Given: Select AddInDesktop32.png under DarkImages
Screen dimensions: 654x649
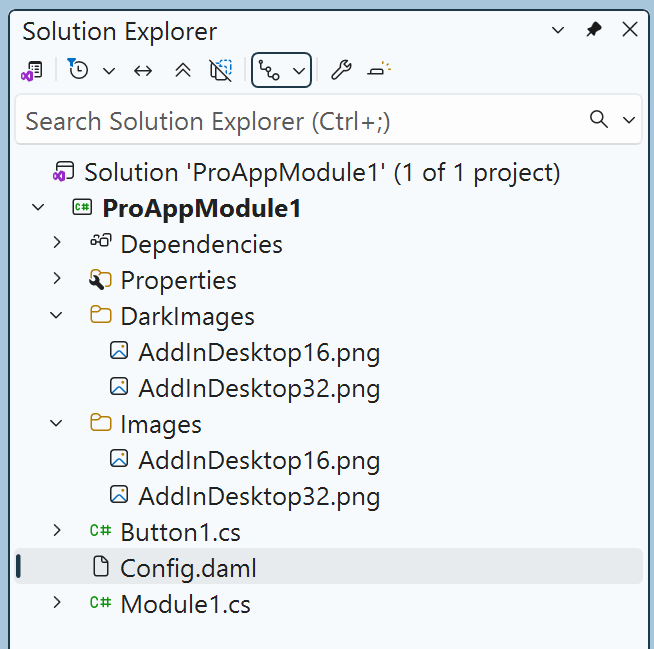Looking at the screenshot, I should click(x=259, y=389).
